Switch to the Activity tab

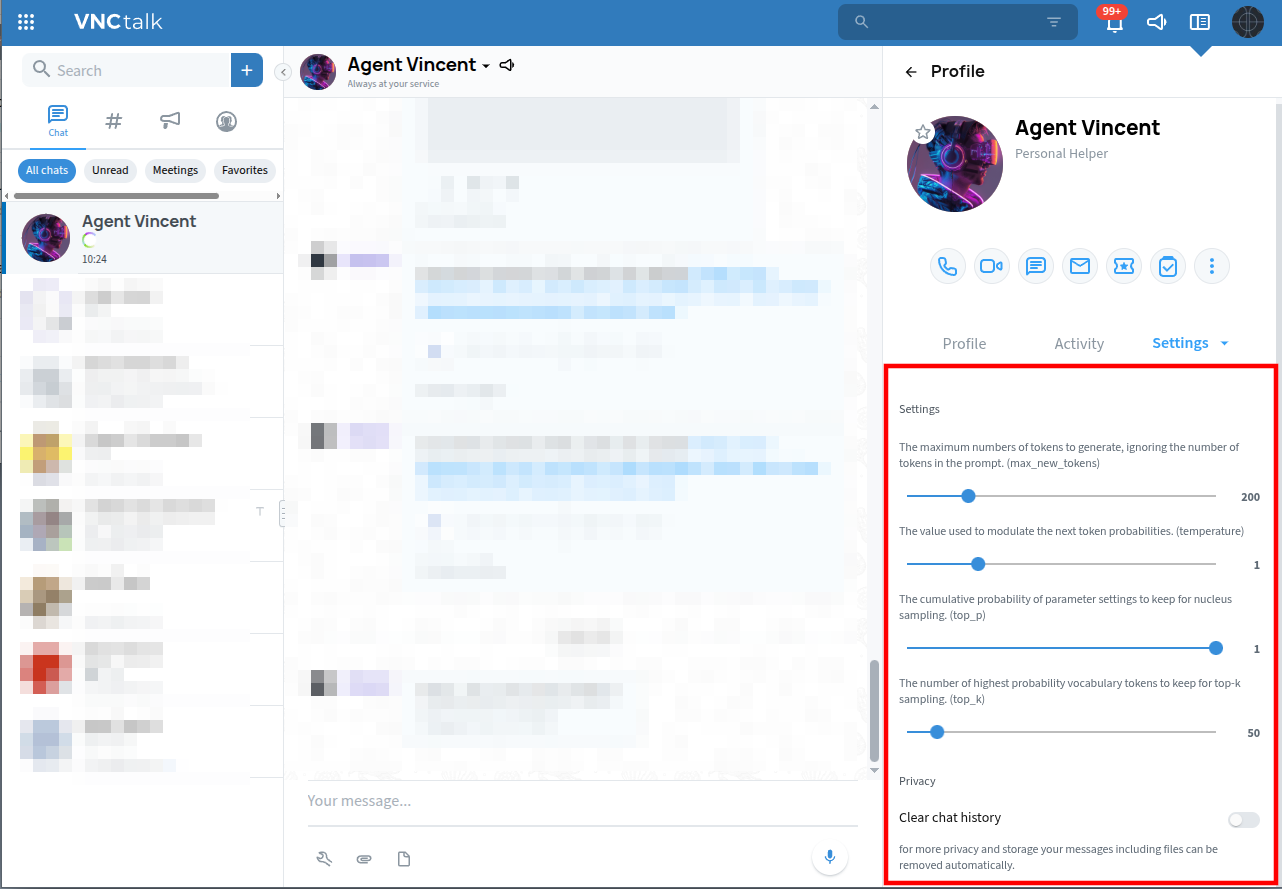click(1079, 344)
